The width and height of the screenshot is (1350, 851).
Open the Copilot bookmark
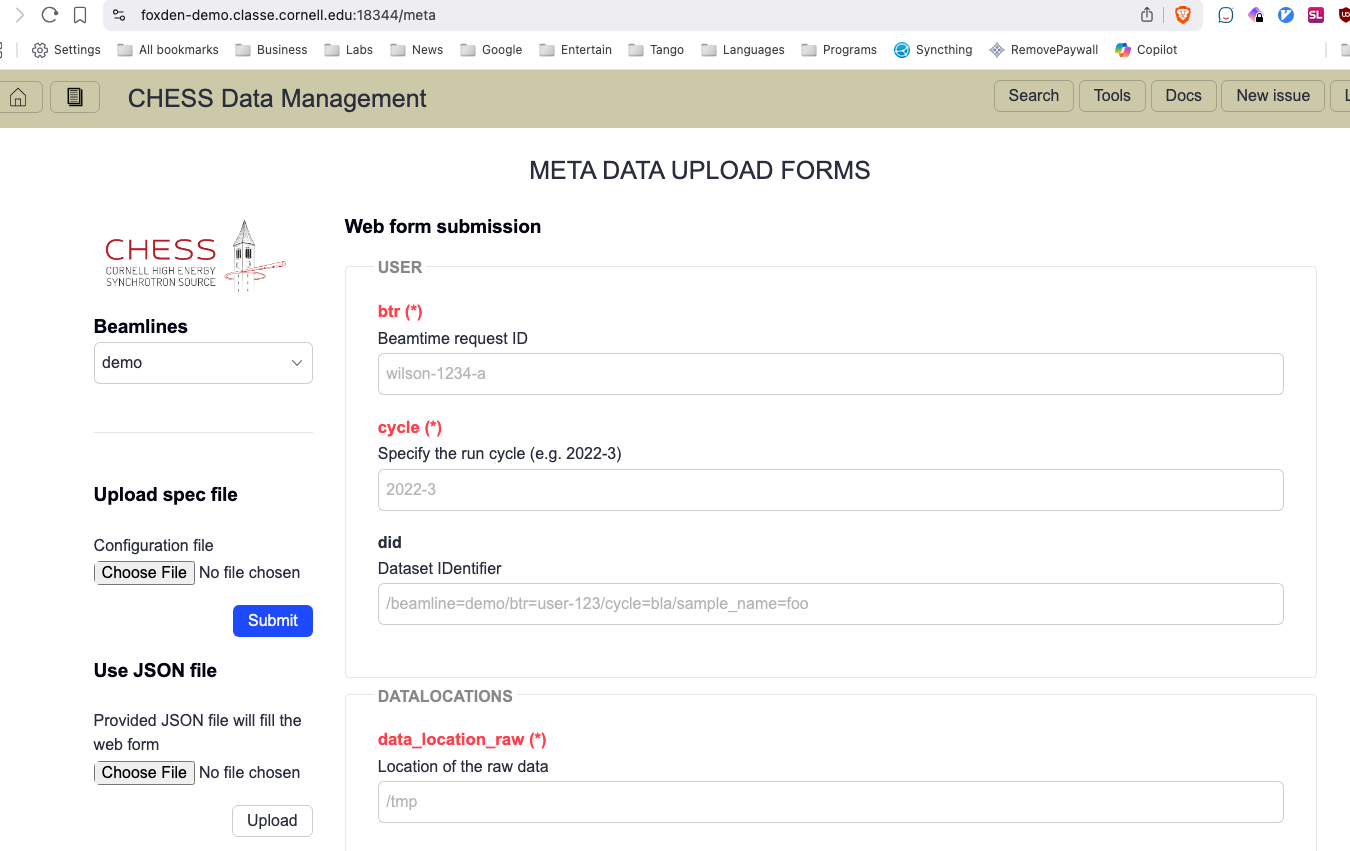pos(1146,50)
